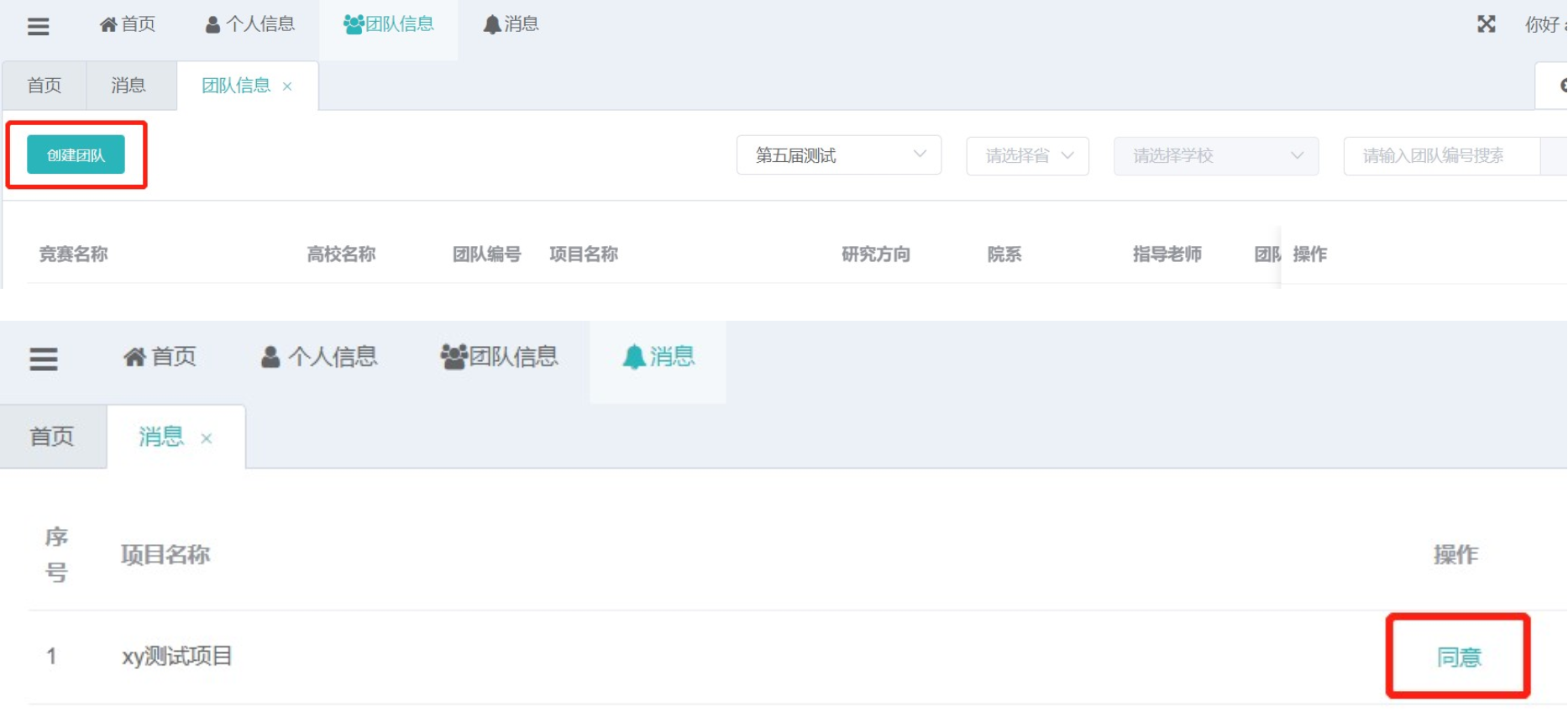Click 首页 home icon in lower navbar
1568x717 pixels.
click(x=160, y=357)
